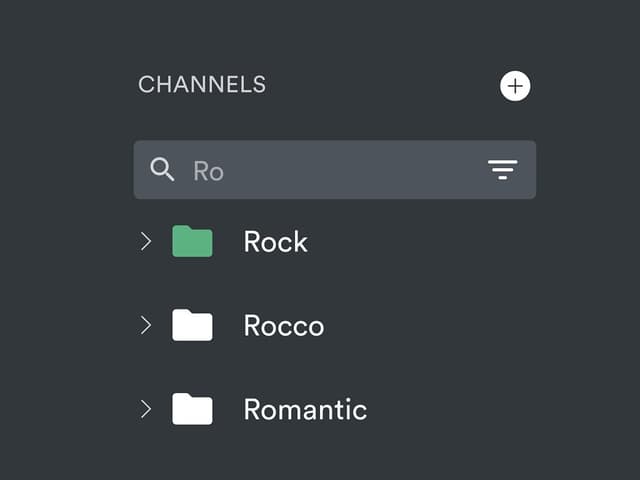
Task: Click the white Rocco folder icon
Action: click(192, 325)
